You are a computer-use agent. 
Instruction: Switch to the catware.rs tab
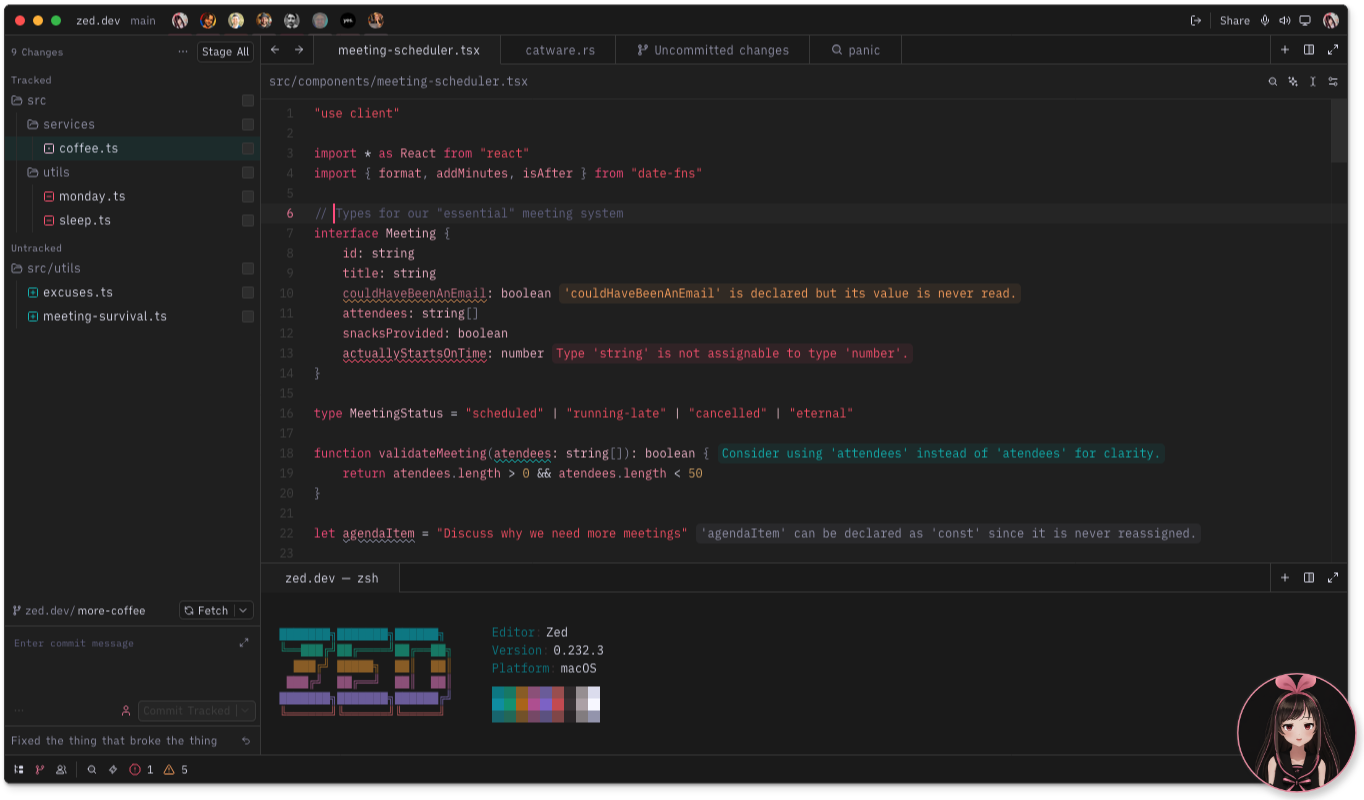[560, 50]
